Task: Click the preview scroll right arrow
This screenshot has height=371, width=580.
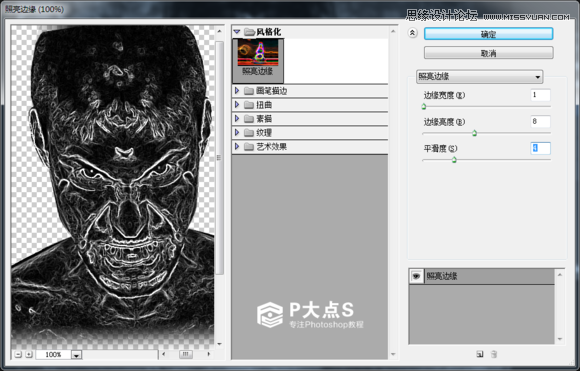Action: [x=209, y=354]
